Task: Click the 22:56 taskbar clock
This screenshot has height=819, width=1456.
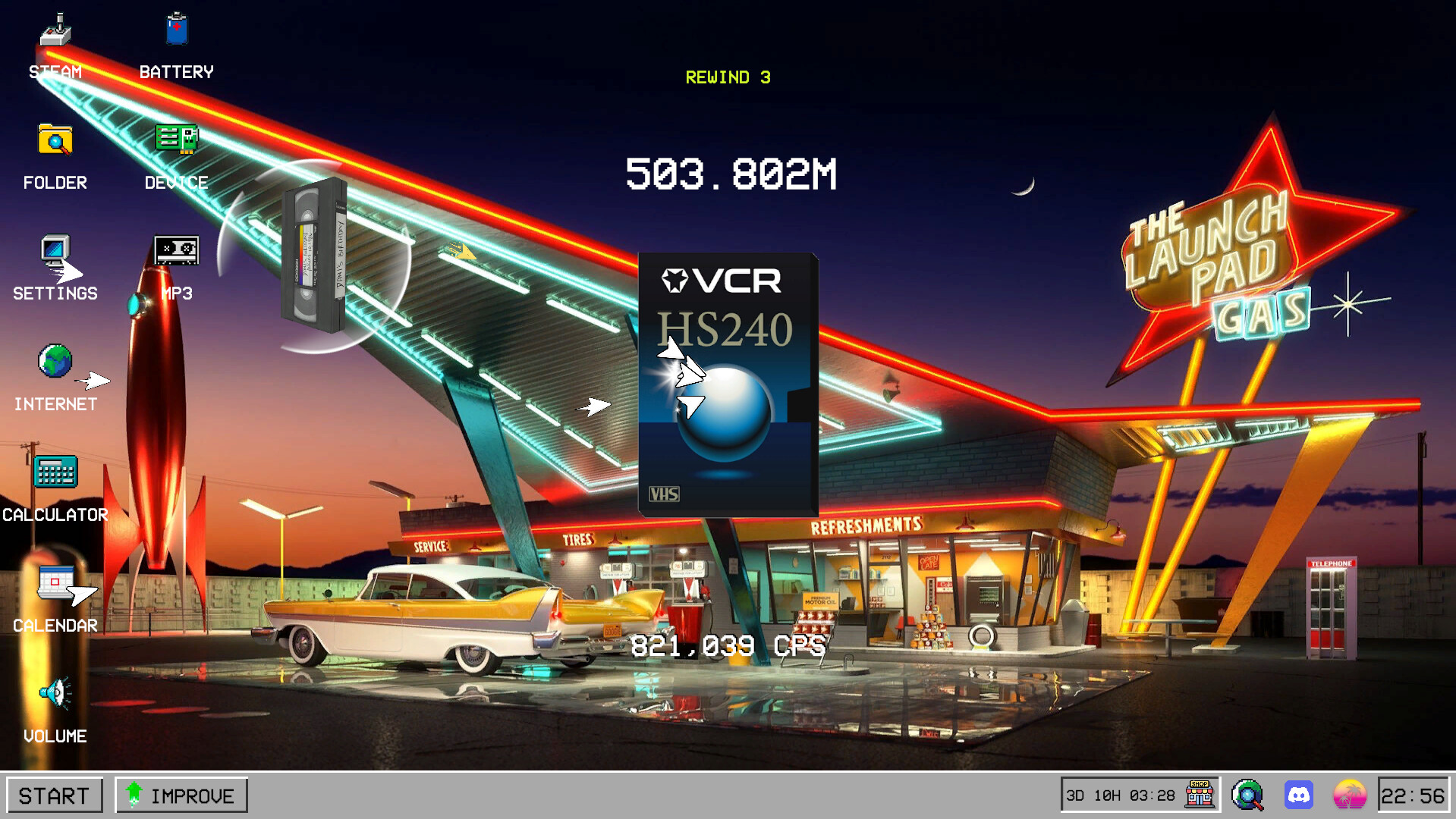Action: coord(1413,795)
